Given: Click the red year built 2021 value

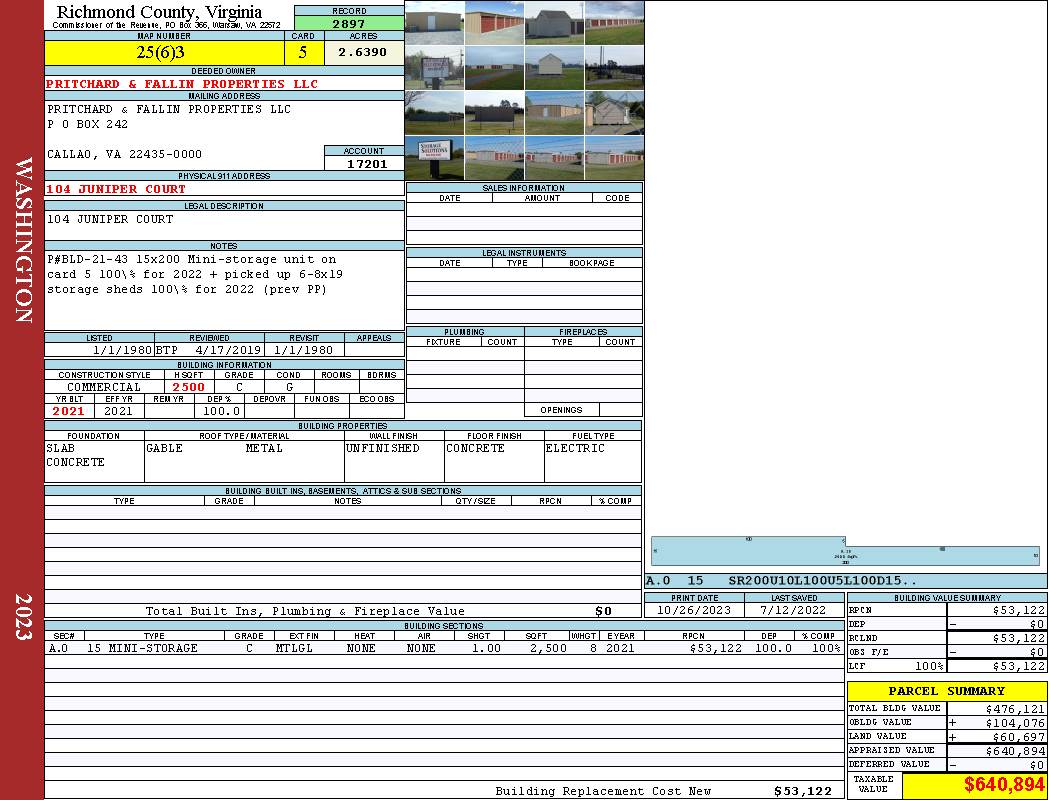Looking at the screenshot, I should click(69, 411).
